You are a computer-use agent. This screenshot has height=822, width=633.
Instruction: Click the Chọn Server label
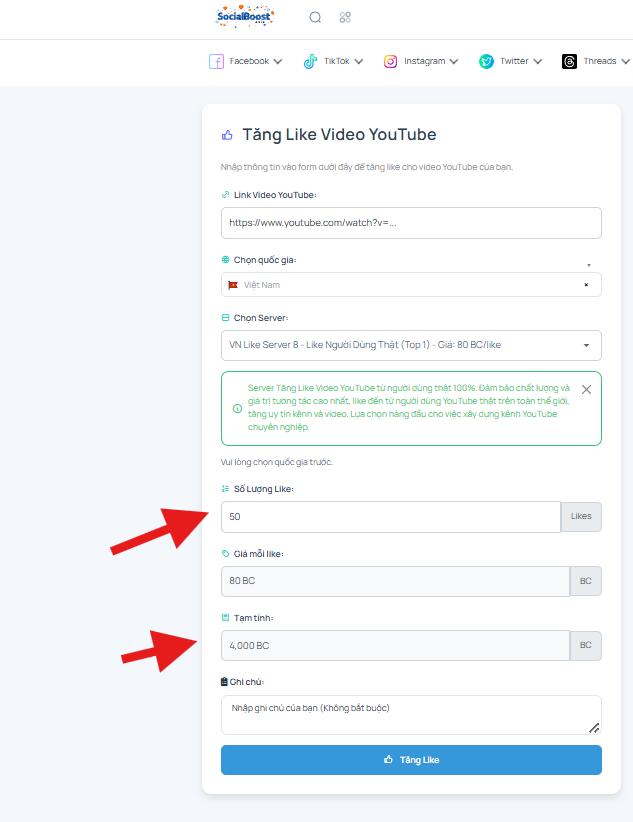261,318
